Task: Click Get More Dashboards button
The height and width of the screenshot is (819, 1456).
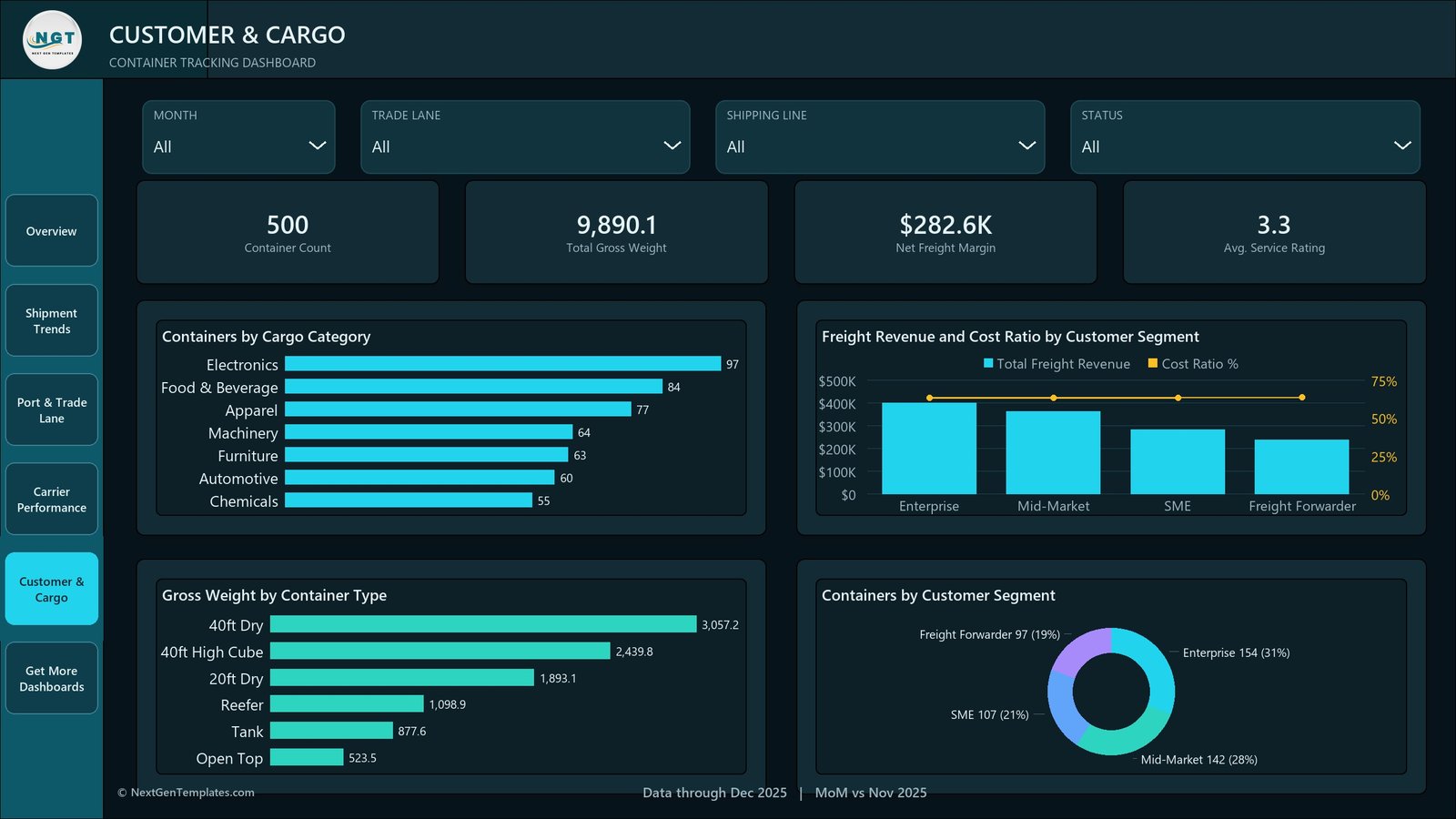Action: 52,678
